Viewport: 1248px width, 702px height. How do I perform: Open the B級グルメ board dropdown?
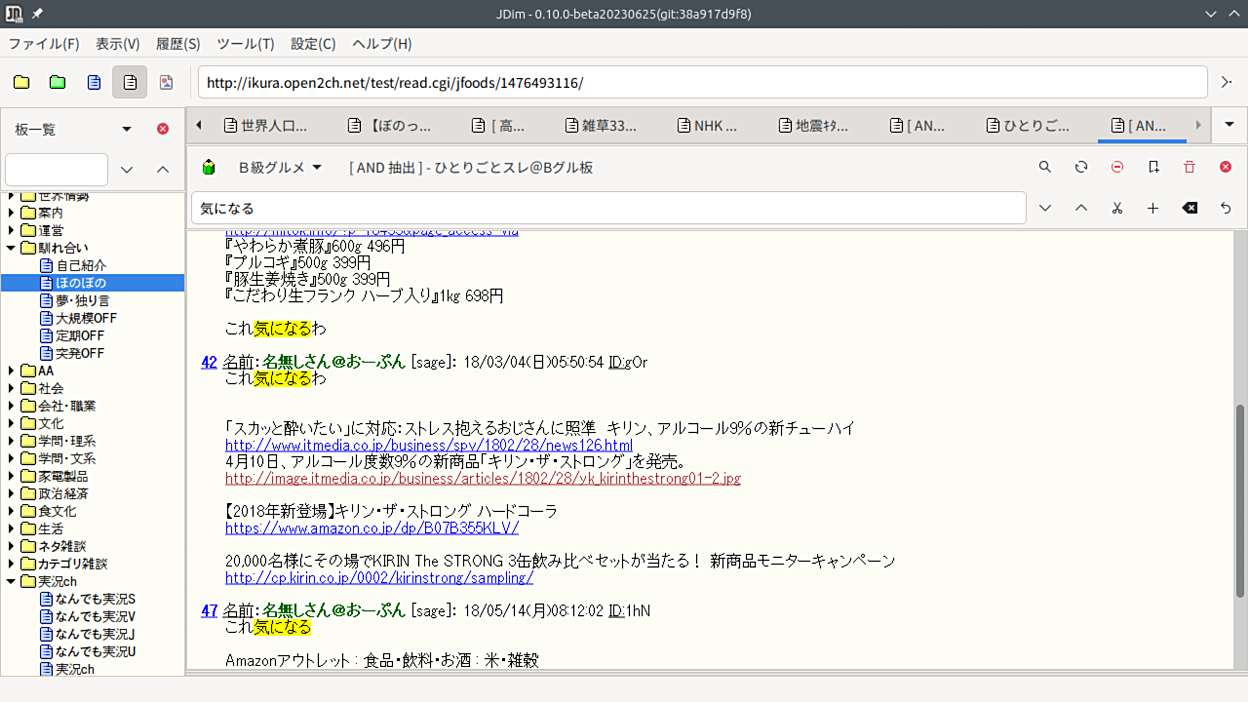279,167
